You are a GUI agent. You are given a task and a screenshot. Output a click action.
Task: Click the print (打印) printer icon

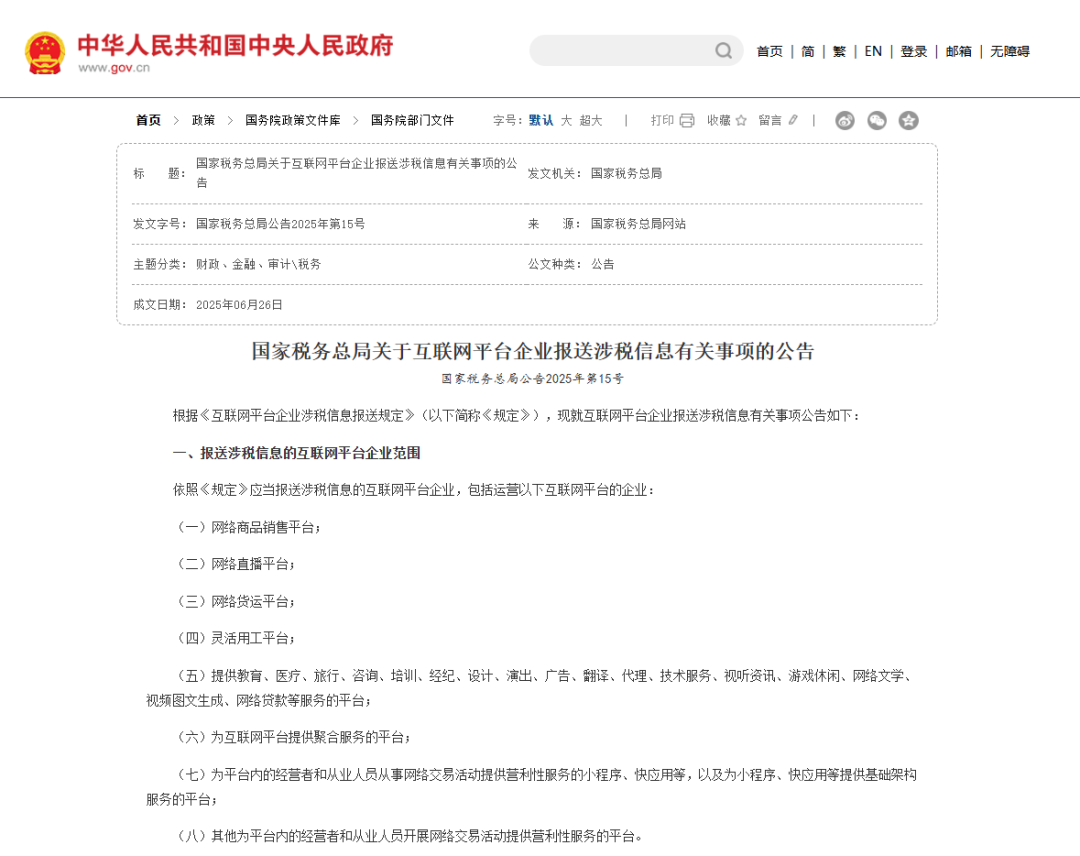(687, 120)
